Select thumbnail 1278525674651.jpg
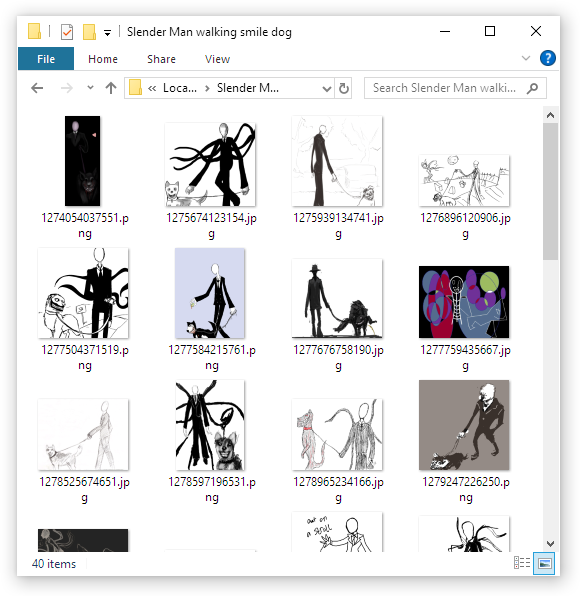580x596 pixels. coord(83,434)
